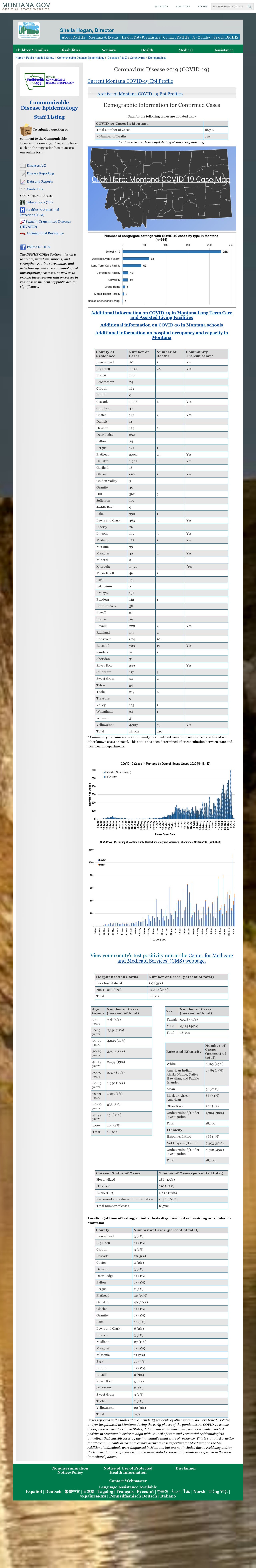Viewport: 256px width, 1568px height.
Task: Select the Medical navigation tab
Action: 185,50
